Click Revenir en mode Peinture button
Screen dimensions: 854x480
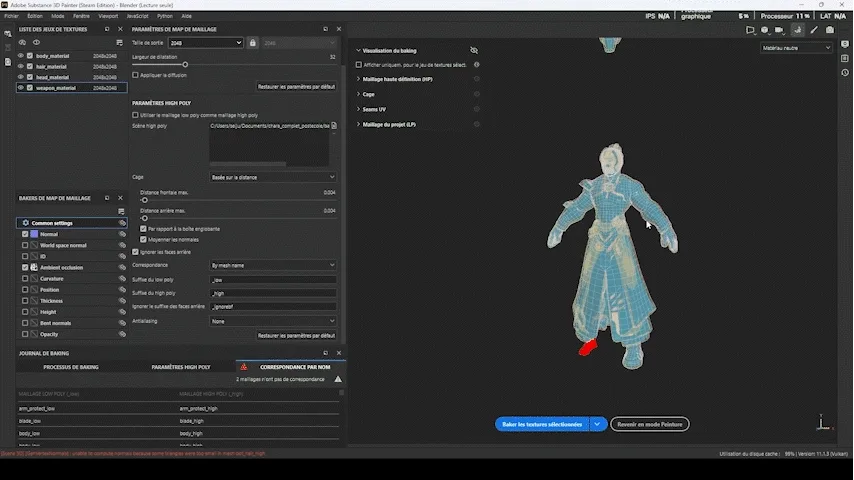650,424
